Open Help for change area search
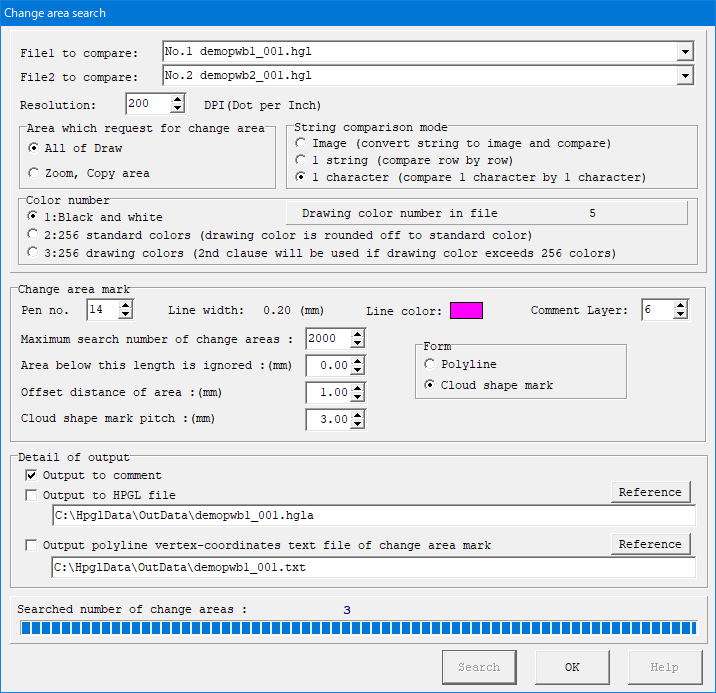This screenshot has width=716, height=693. pyautogui.click(x=665, y=667)
